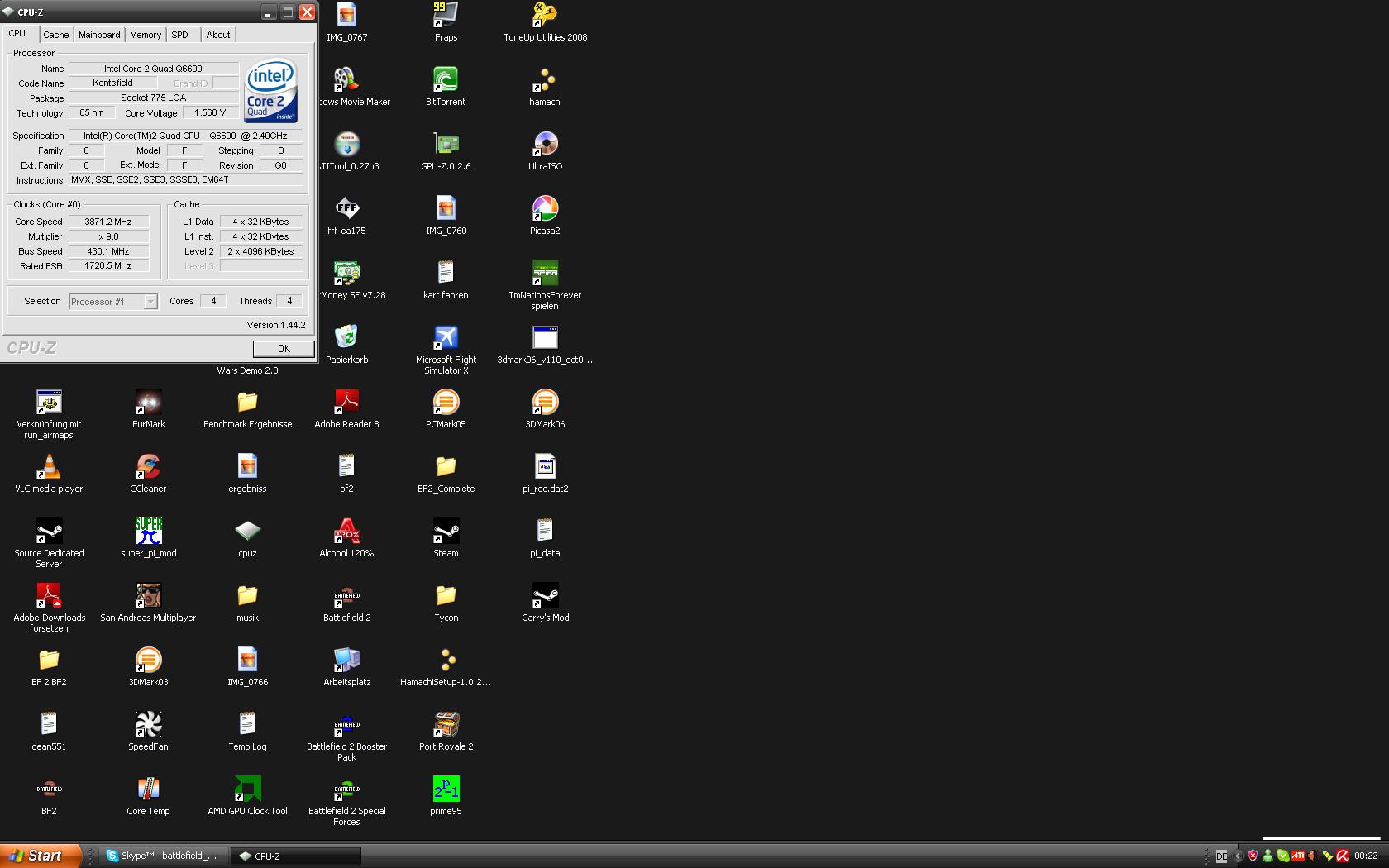Open the Benchmark Ergebnisse folder
The width and height of the screenshot is (1389, 868).
247,409
